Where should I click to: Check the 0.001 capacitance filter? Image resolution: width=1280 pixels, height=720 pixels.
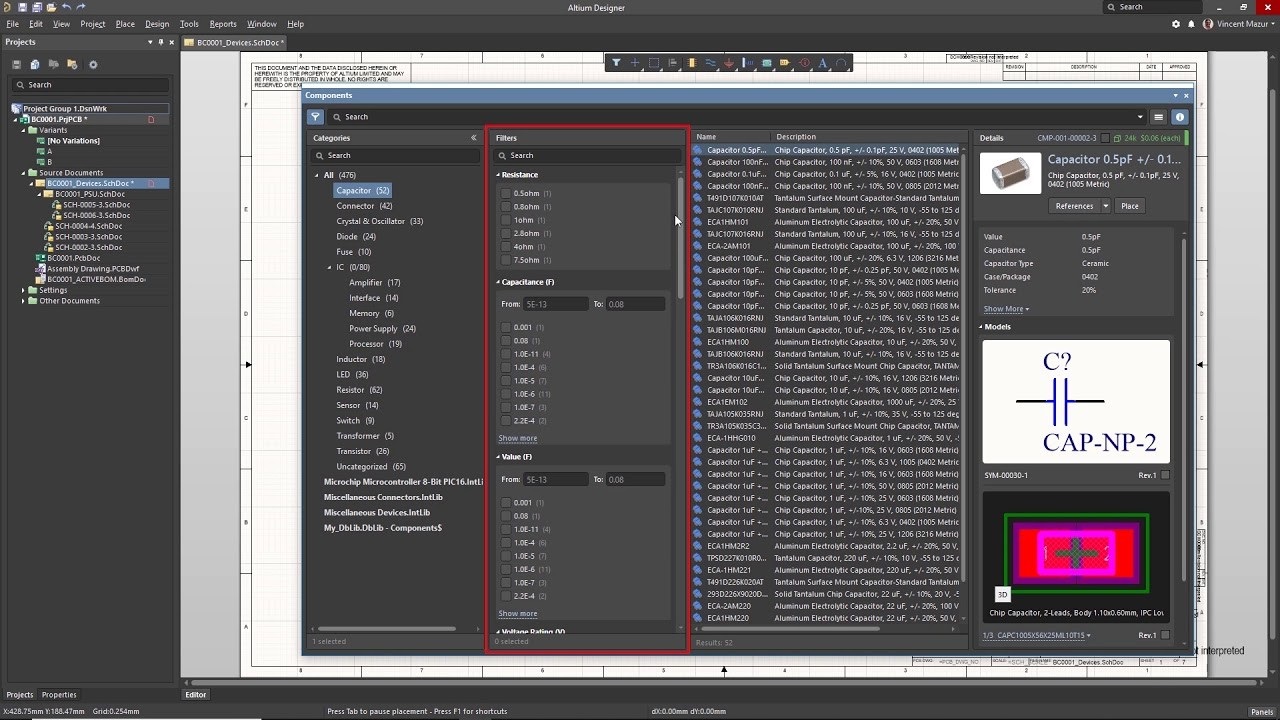(506, 328)
